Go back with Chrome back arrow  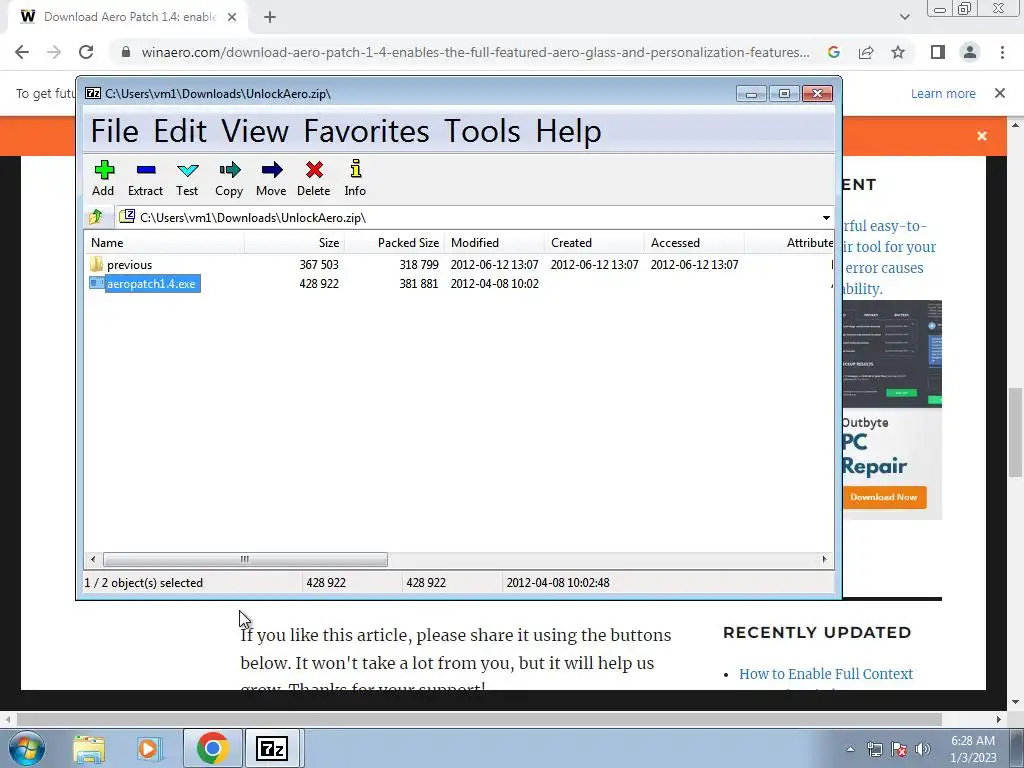(x=22, y=52)
